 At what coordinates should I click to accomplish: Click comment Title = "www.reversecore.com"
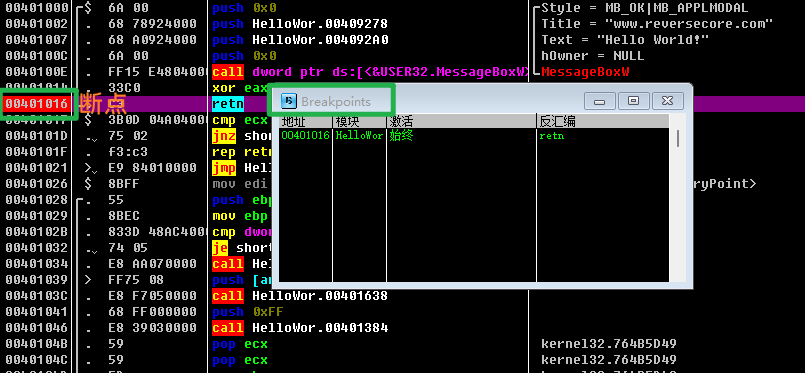[x=657, y=24]
